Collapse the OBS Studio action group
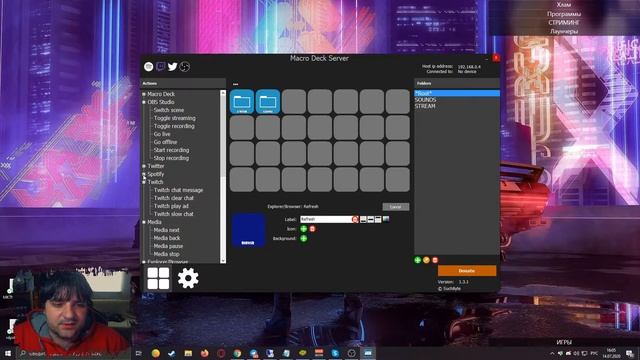This screenshot has width=640, height=360. [144, 102]
